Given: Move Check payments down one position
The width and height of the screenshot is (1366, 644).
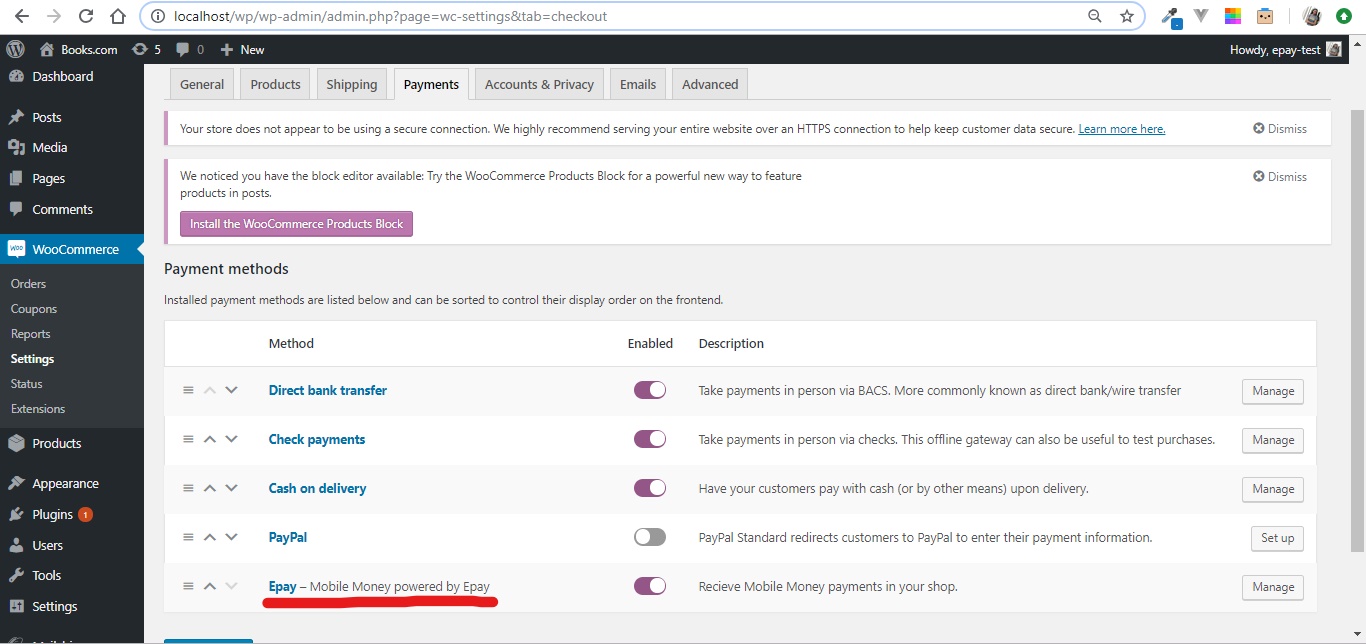Looking at the screenshot, I should click(231, 439).
